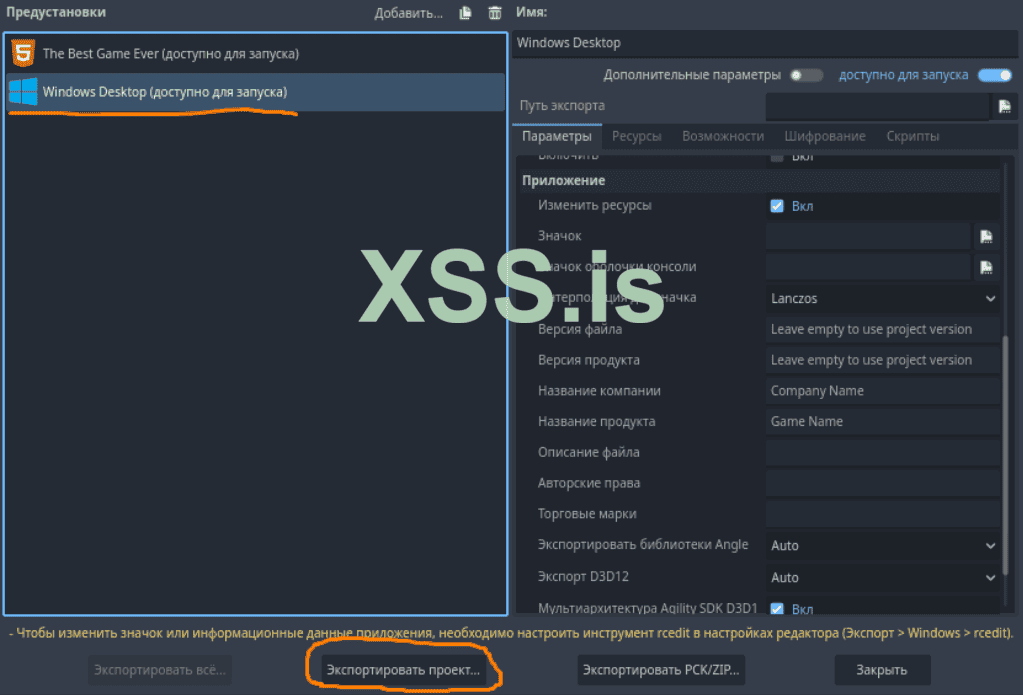Click the Название компании field

(883, 391)
